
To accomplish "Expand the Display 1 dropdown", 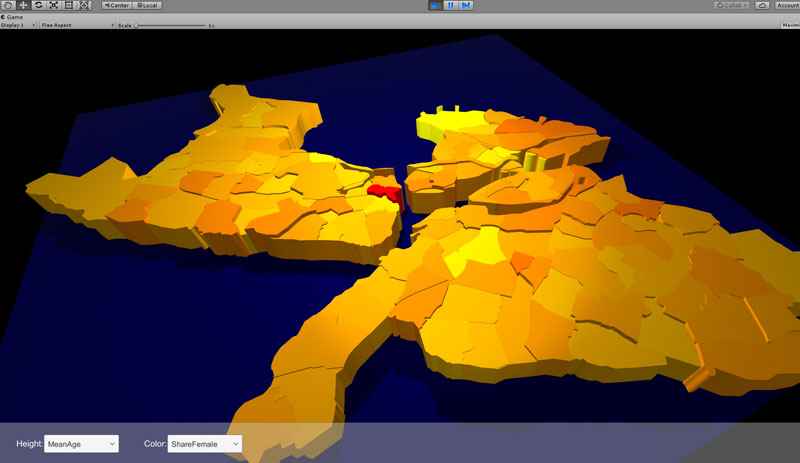I will click(18, 24).
